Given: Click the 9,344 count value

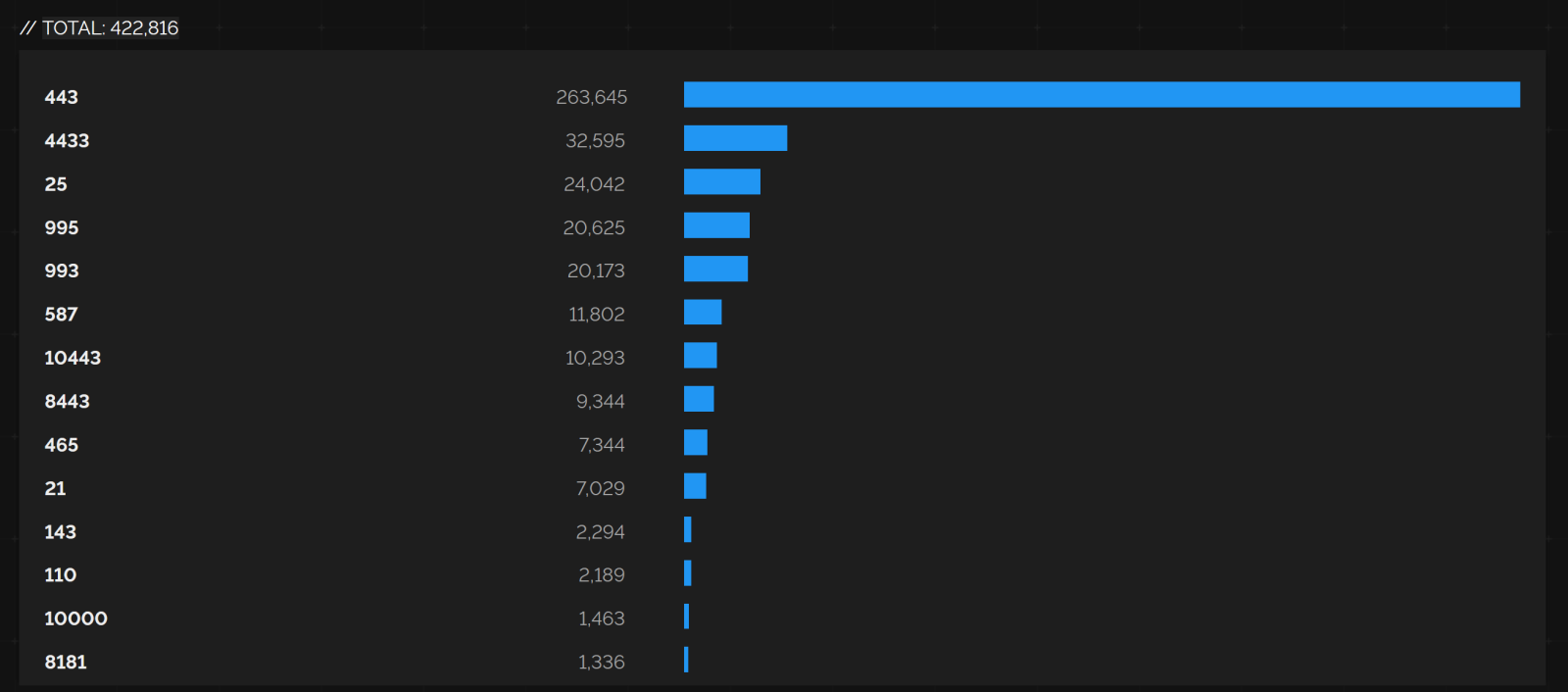Looking at the screenshot, I should pyautogui.click(x=600, y=401).
